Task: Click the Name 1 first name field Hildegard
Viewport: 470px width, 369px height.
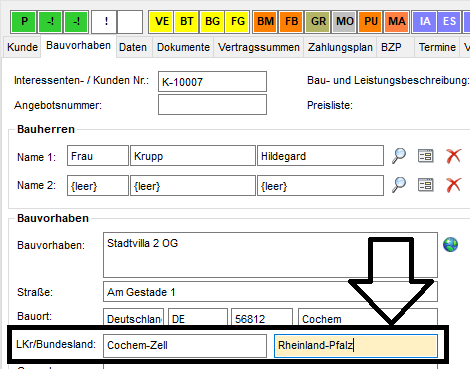Action: (x=320, y=156)
